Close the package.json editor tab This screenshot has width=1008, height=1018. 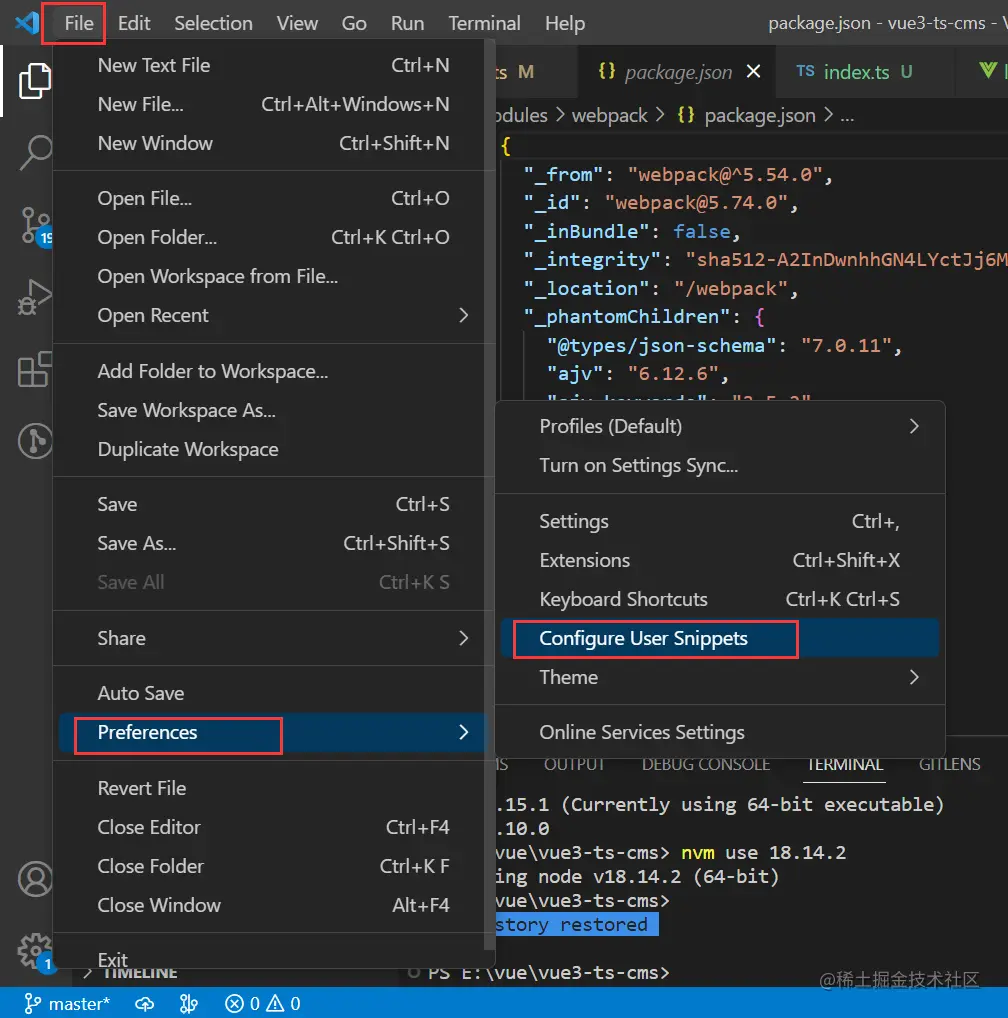(x=753, y=71)
